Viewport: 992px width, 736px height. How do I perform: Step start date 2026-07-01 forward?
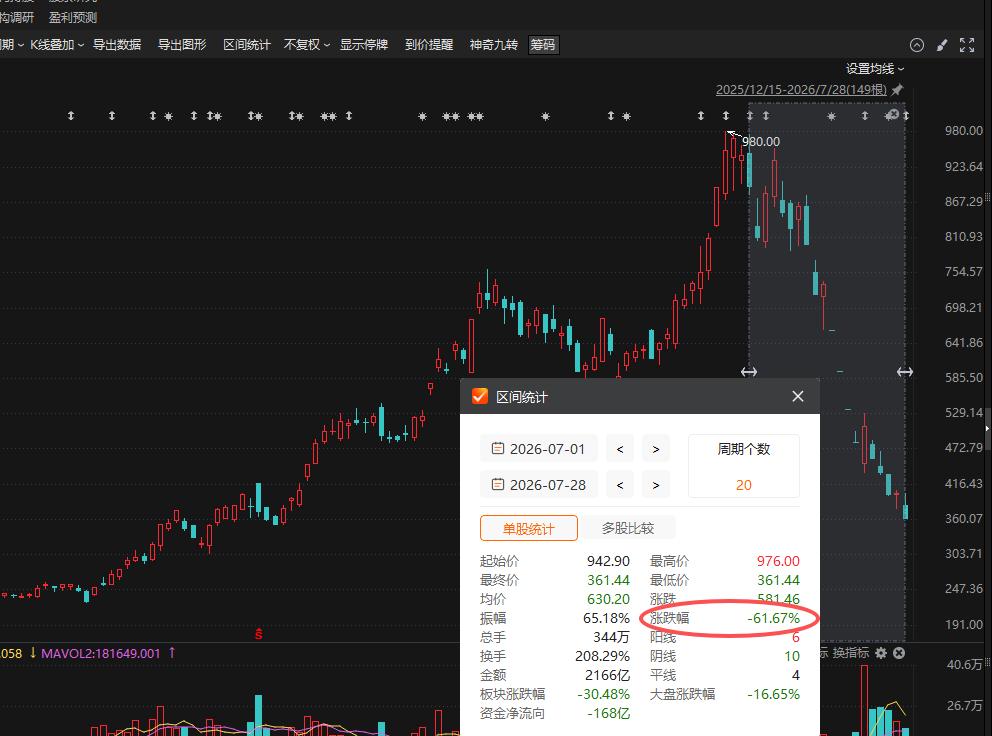click(656, 449)
